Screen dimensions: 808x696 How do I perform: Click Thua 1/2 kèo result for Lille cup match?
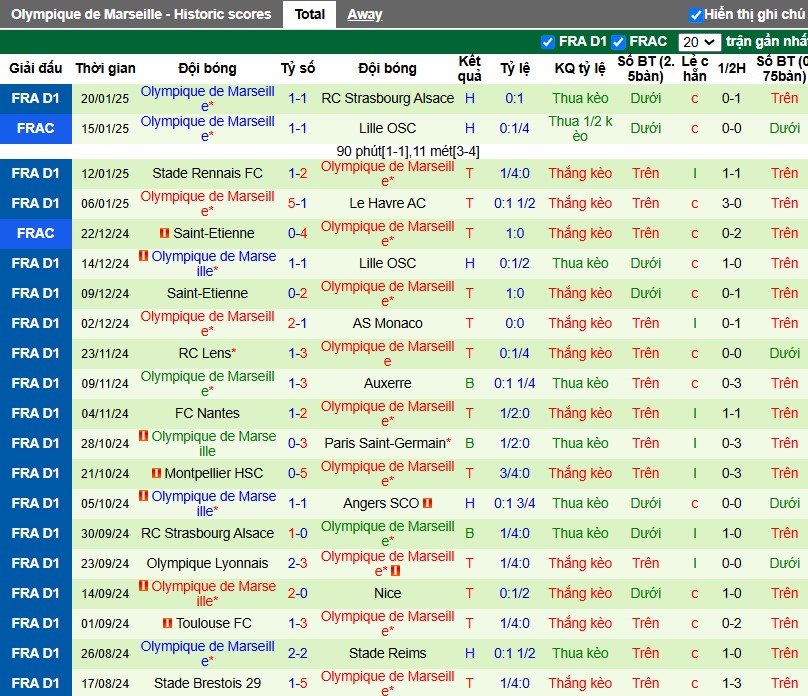580,128
